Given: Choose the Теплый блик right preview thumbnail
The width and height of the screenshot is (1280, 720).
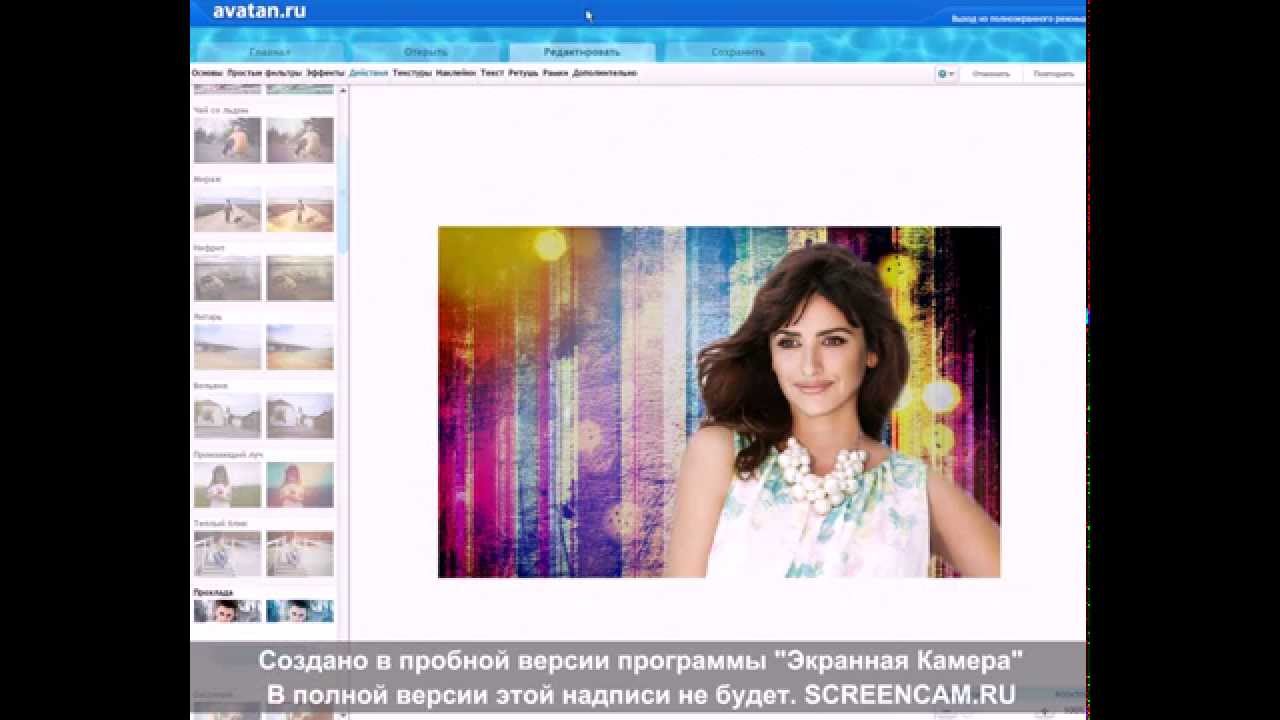Looking at the screenshot, I should click(300, 554).
